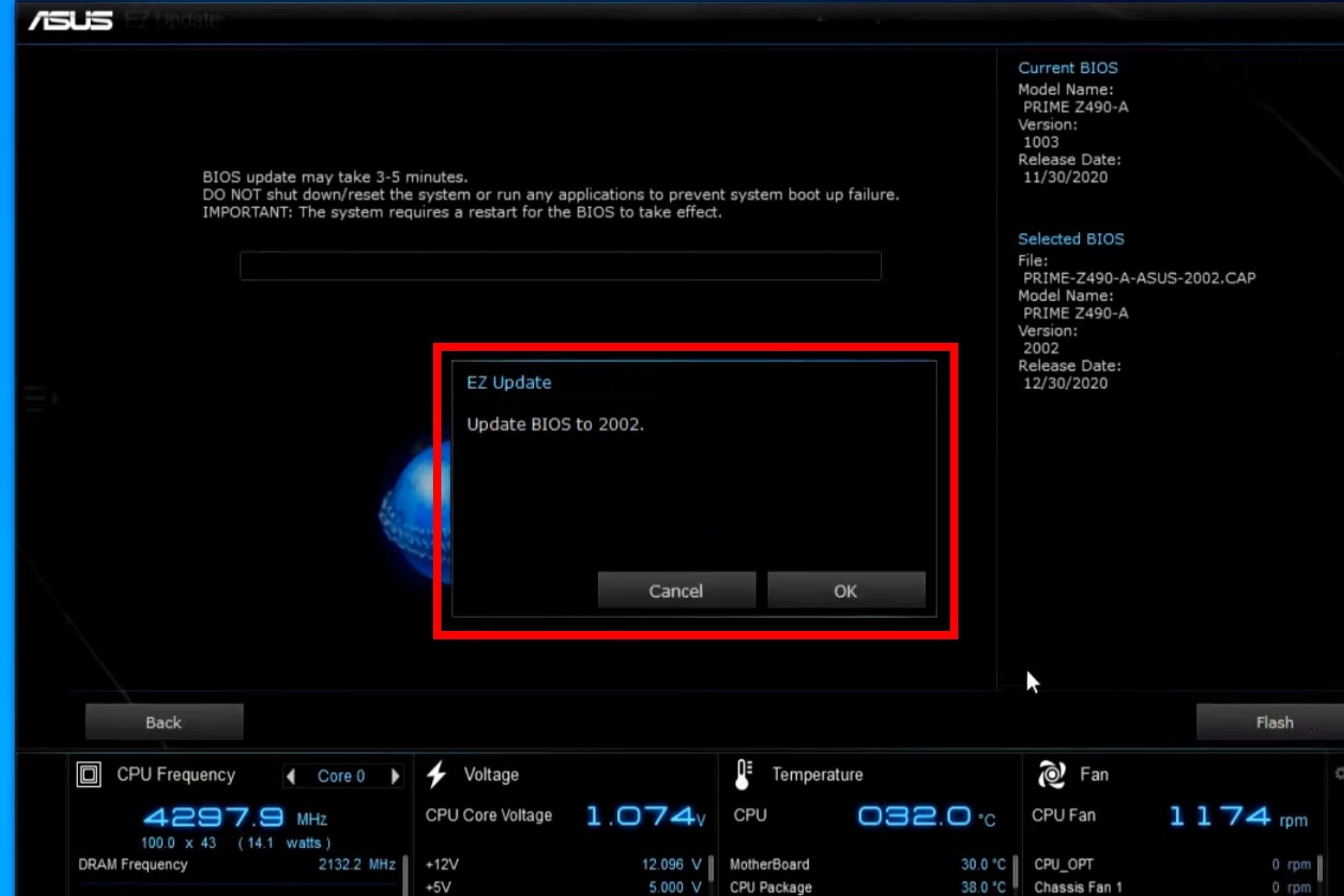Select previous CPU core with left arrow

291,776
